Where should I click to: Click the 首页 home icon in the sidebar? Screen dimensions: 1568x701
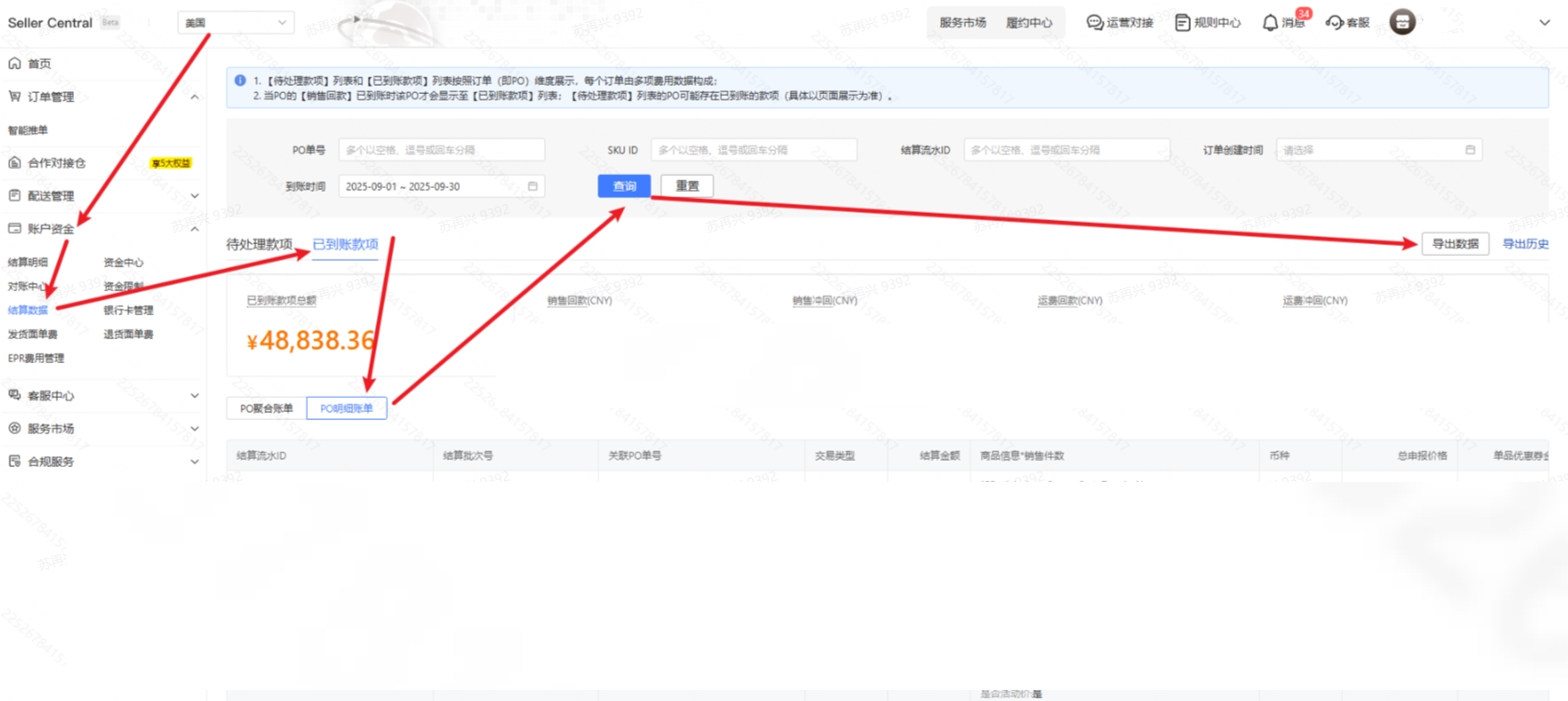(15, 64)
